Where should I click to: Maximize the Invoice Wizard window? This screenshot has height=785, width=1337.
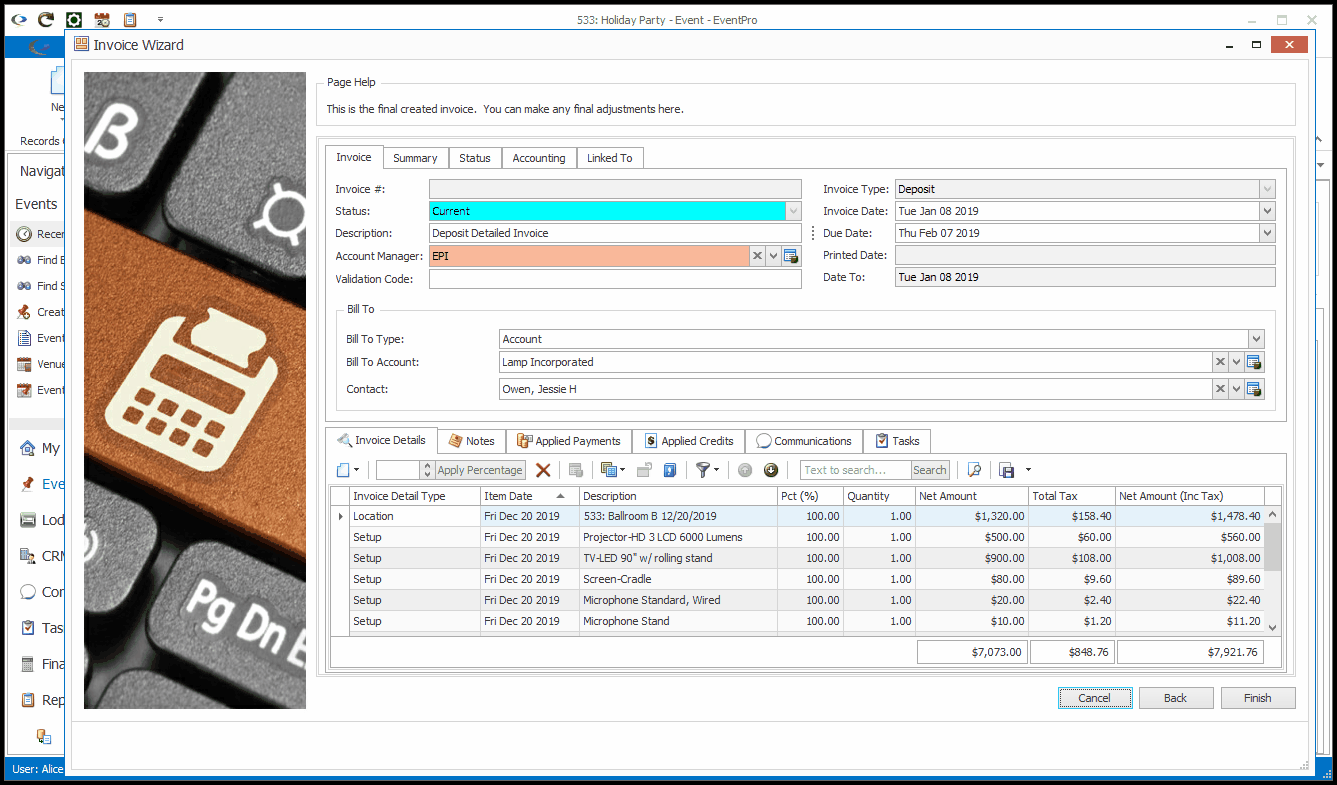pyautogui.click(x=1257, y=45)
